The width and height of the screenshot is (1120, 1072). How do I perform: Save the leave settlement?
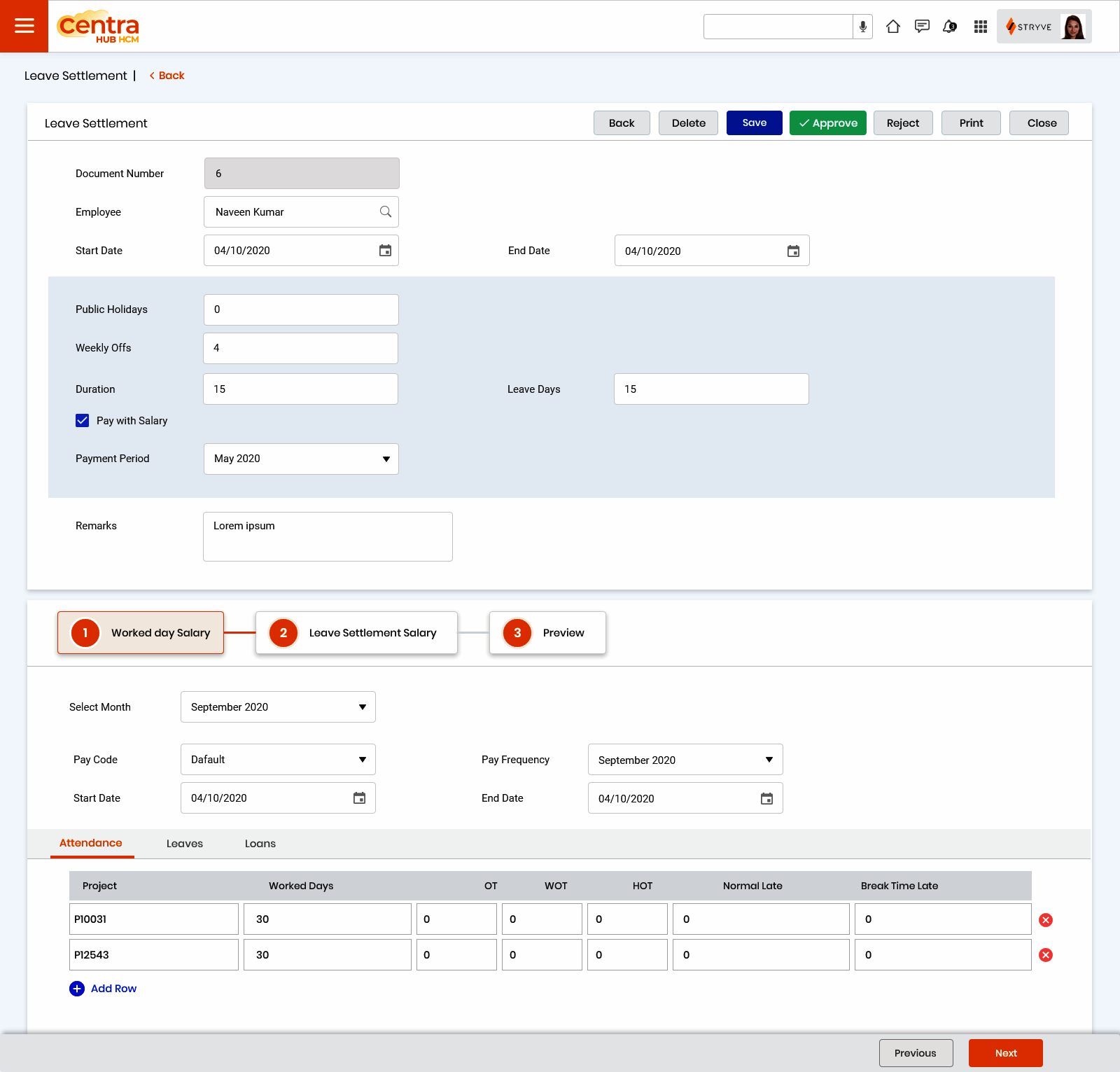click(x=755, y=123)
